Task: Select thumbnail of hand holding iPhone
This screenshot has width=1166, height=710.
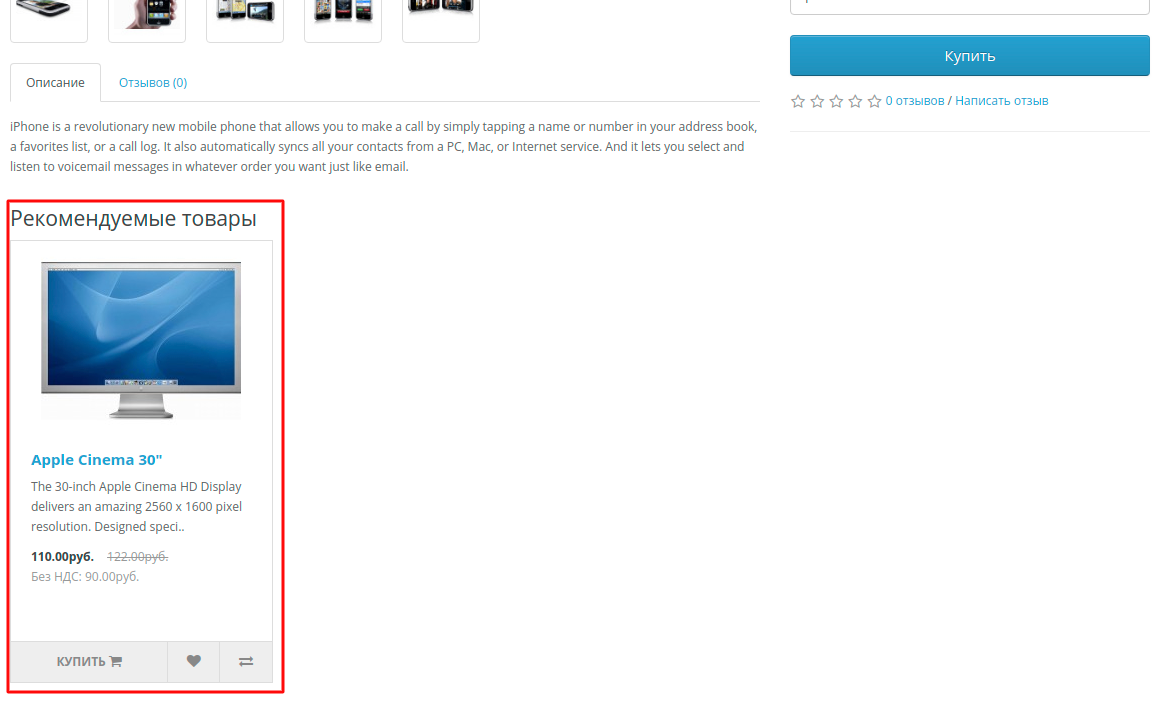Action: point(147,15)
